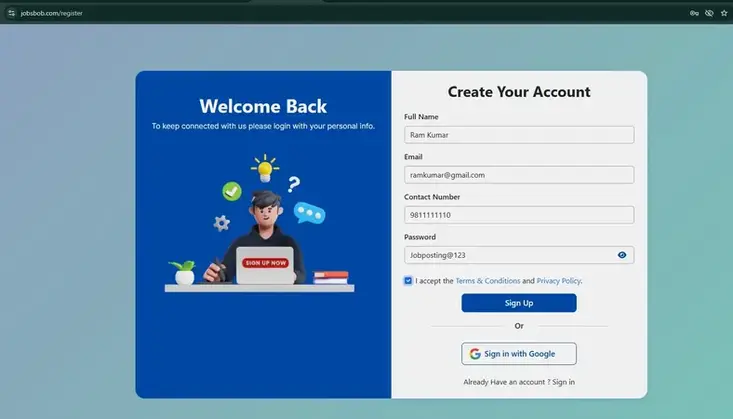Click the Sign in link at bottom
733x419 pixels.
pos(563,382)
